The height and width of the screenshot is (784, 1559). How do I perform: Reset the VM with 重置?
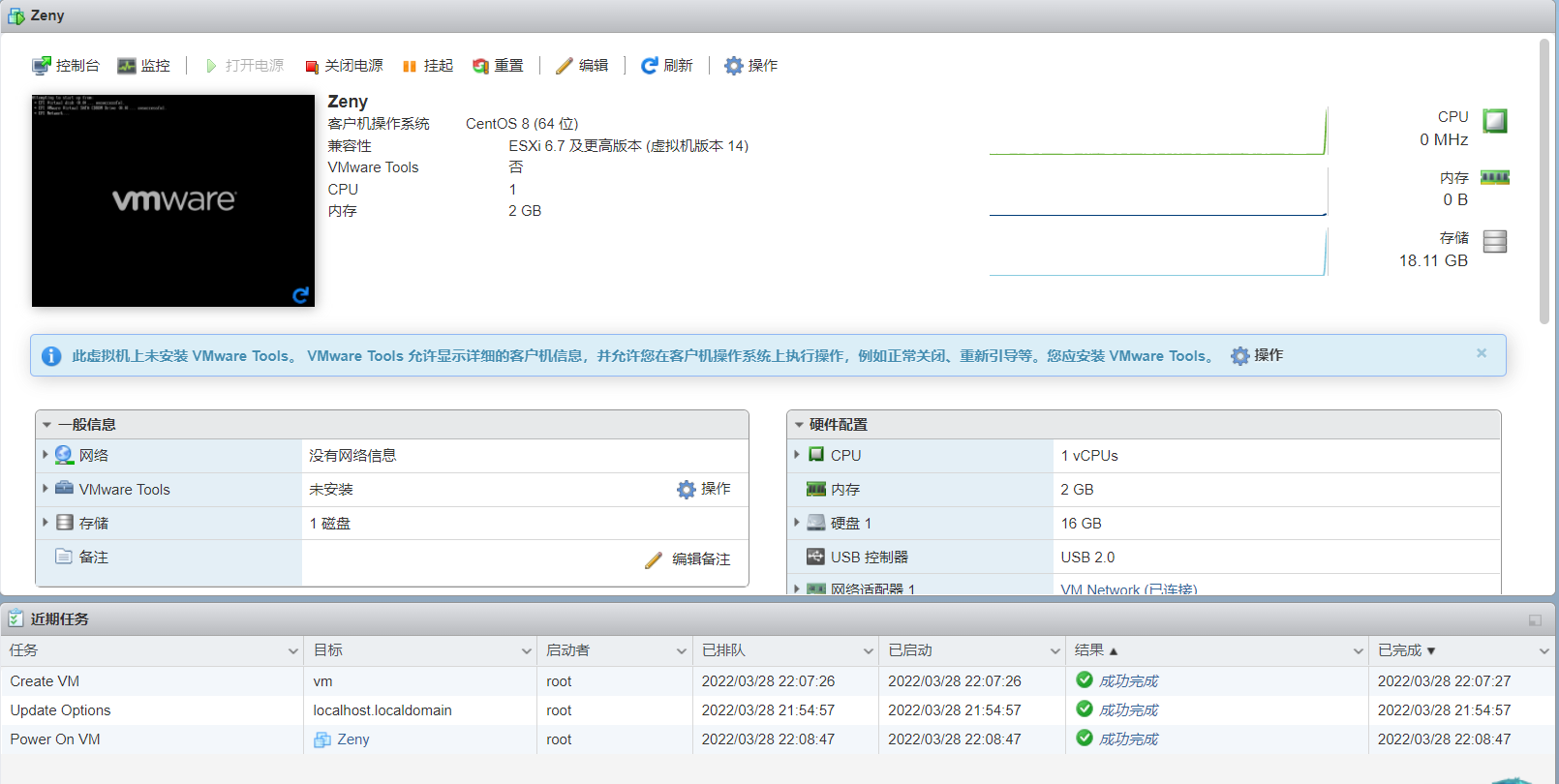click(x=498, y=66)
